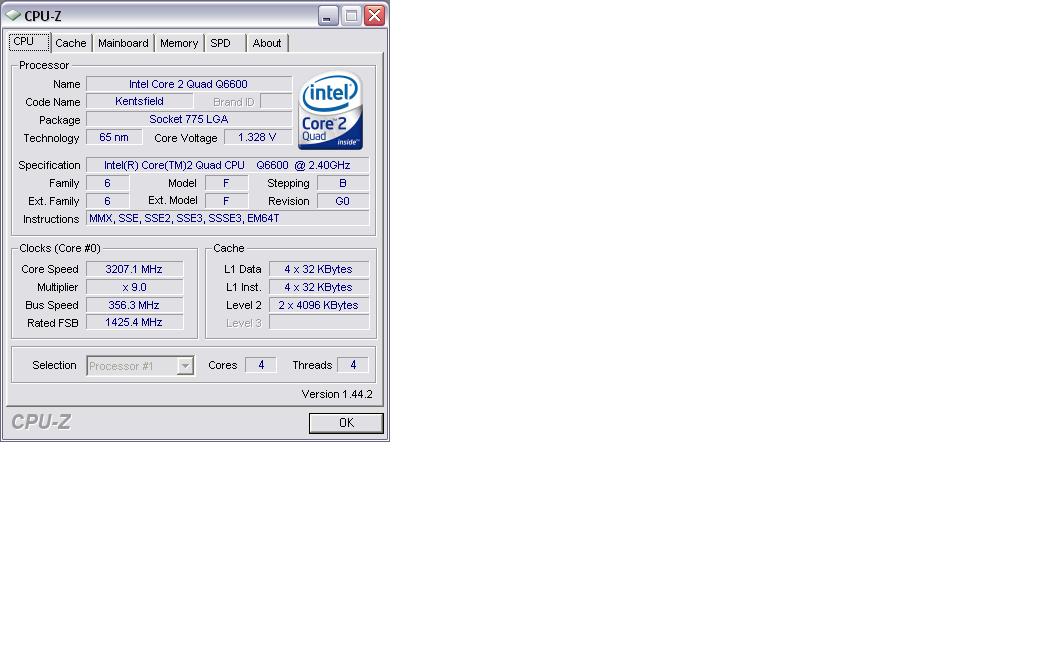Click the Intel Core 2 Quad logo
Screen dimensions: 1043x647
pyautogui.click(x=330, y=110)
